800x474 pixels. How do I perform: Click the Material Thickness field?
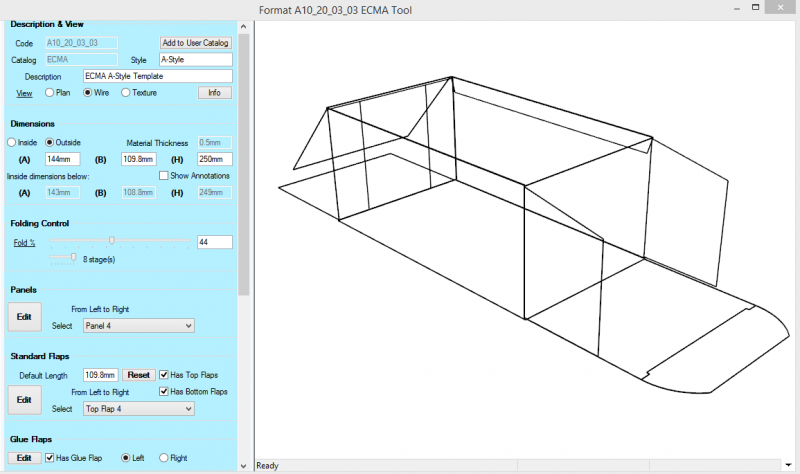(x=215, y=142)
